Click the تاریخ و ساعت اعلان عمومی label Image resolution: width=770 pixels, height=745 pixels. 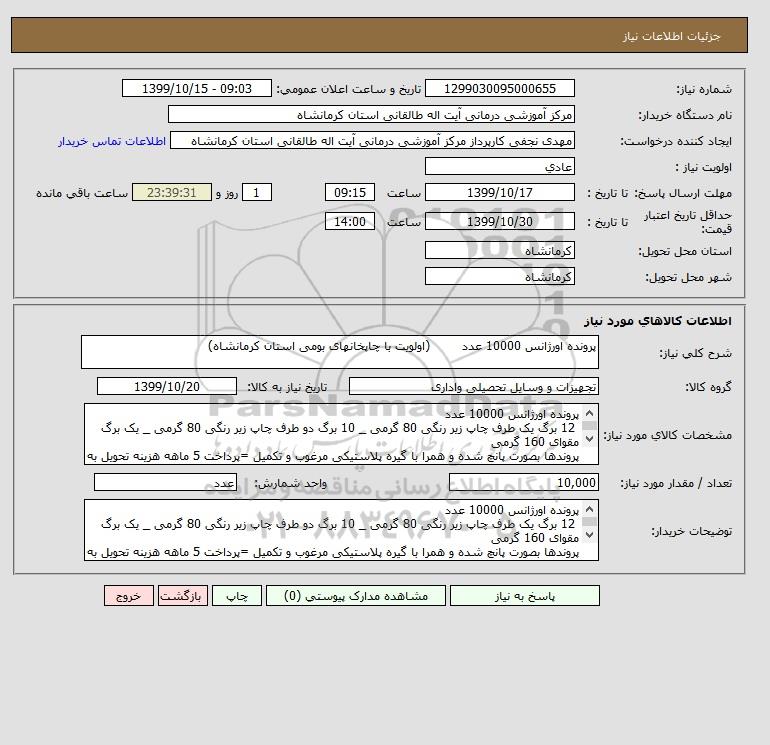[x=349, y=89]
